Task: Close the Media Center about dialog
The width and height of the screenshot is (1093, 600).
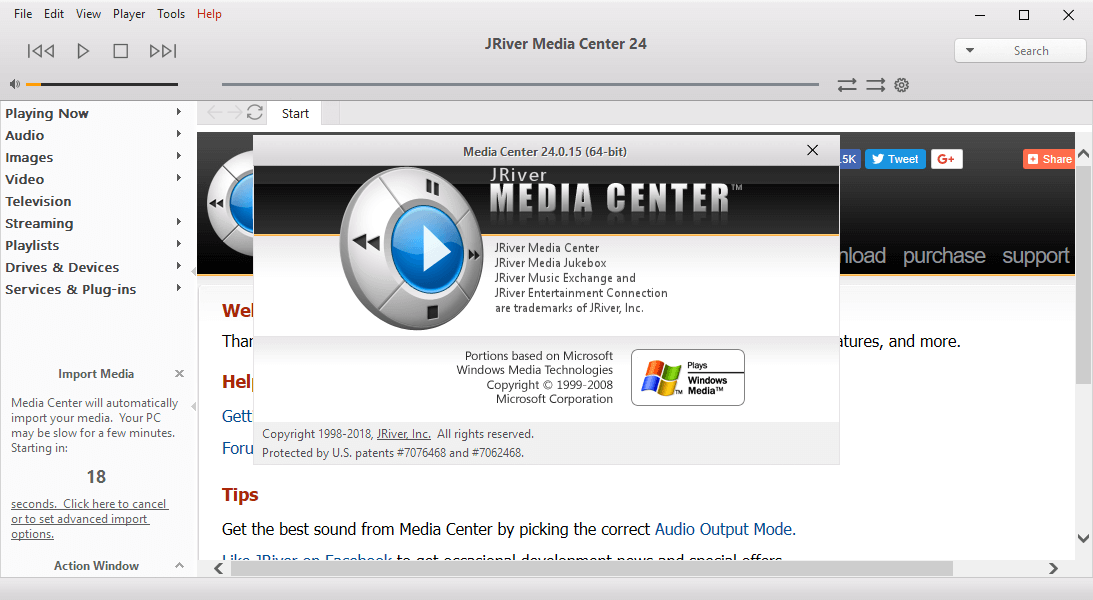Action: [x=812, y=150]
